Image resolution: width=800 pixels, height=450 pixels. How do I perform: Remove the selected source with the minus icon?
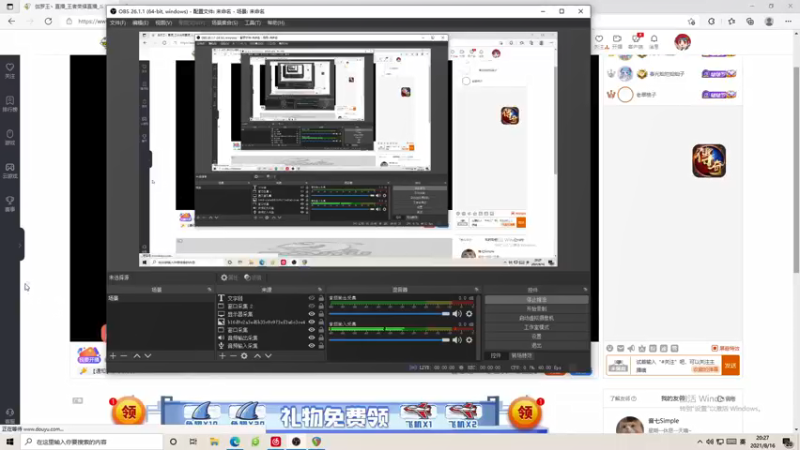(x=233, y=356)
